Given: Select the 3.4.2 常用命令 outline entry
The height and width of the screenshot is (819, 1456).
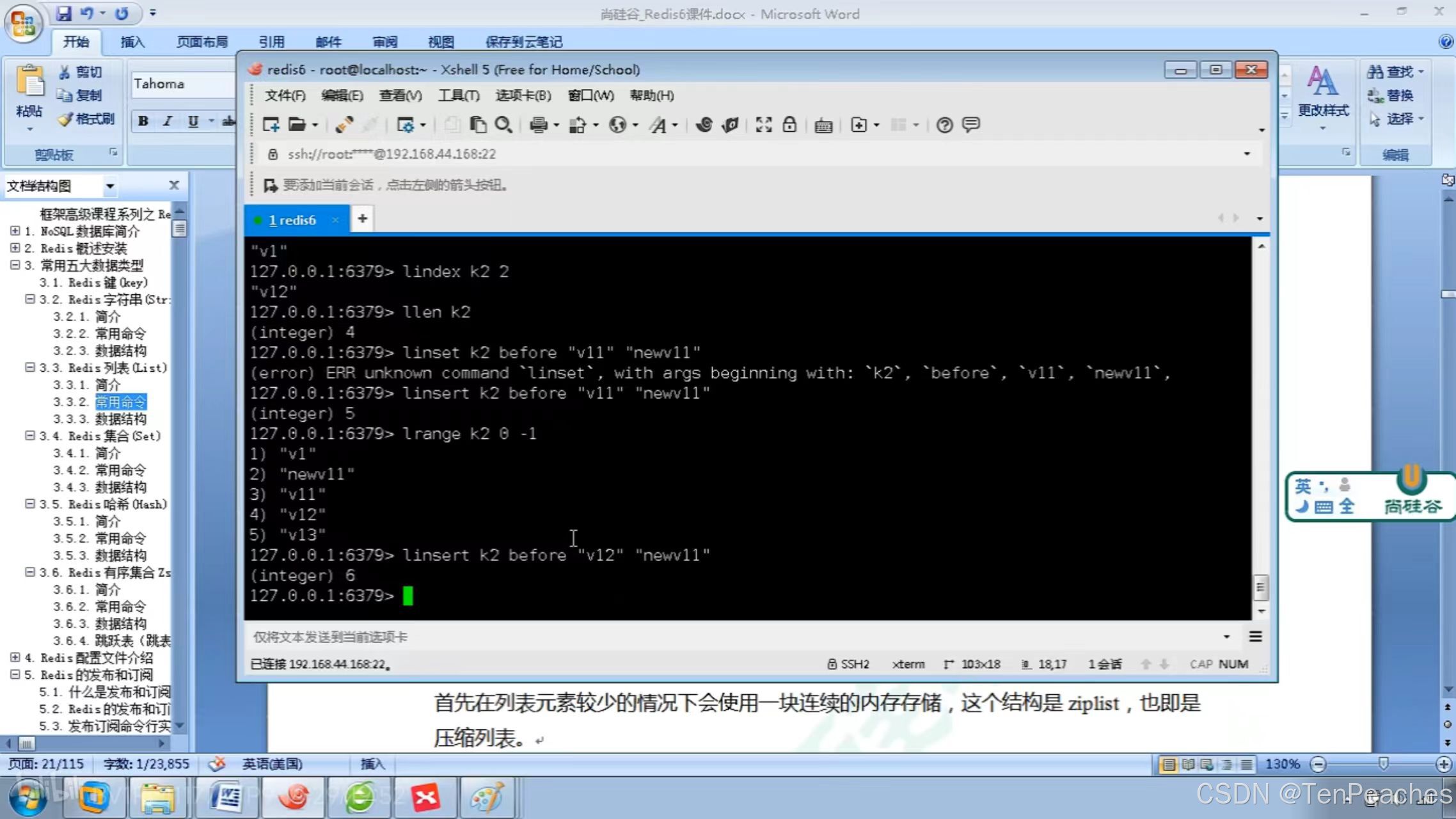Looking at the screenshot, I should [x=120, y=470].
